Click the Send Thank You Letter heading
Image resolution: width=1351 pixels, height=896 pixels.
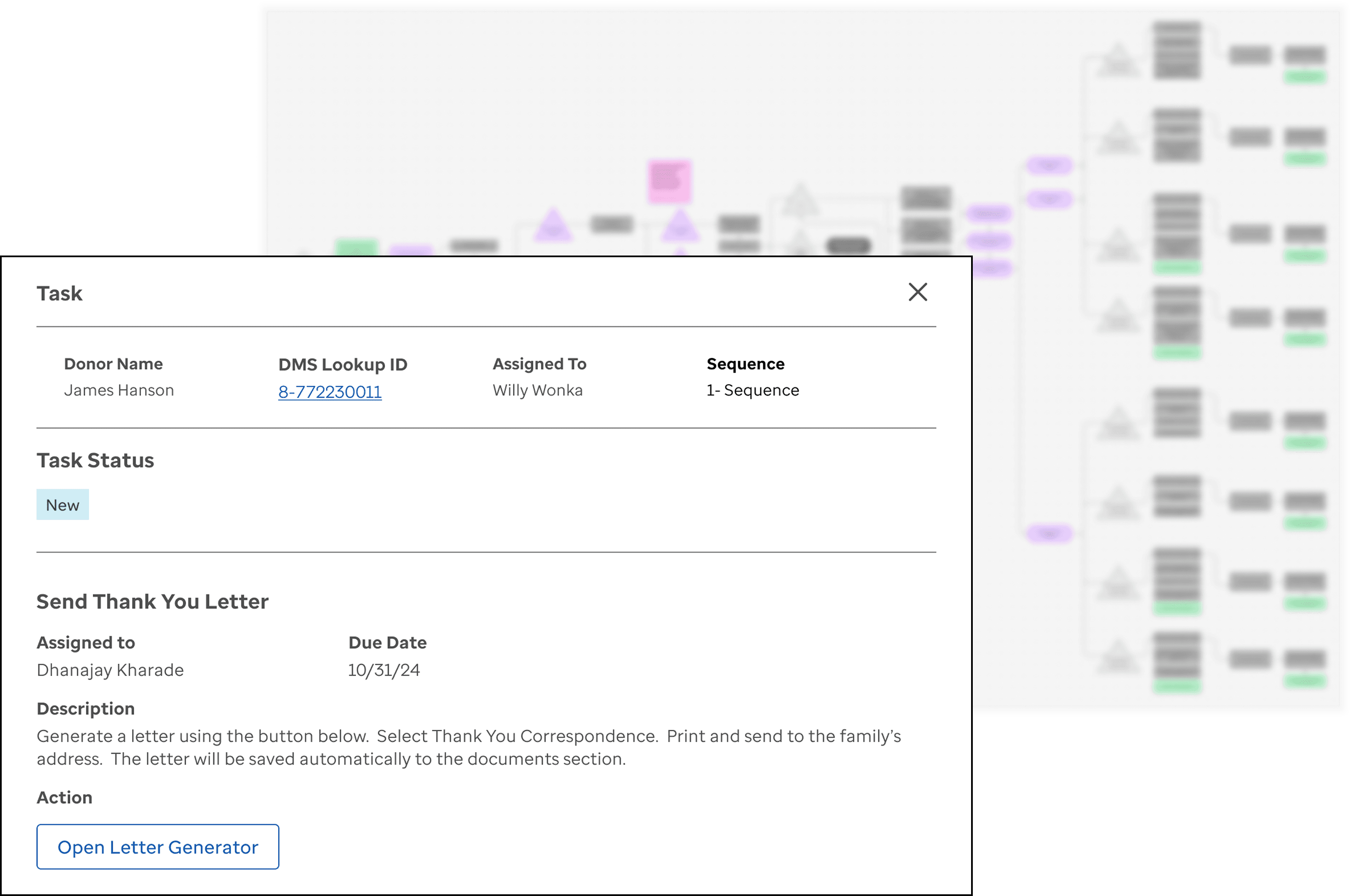point(152,601)
